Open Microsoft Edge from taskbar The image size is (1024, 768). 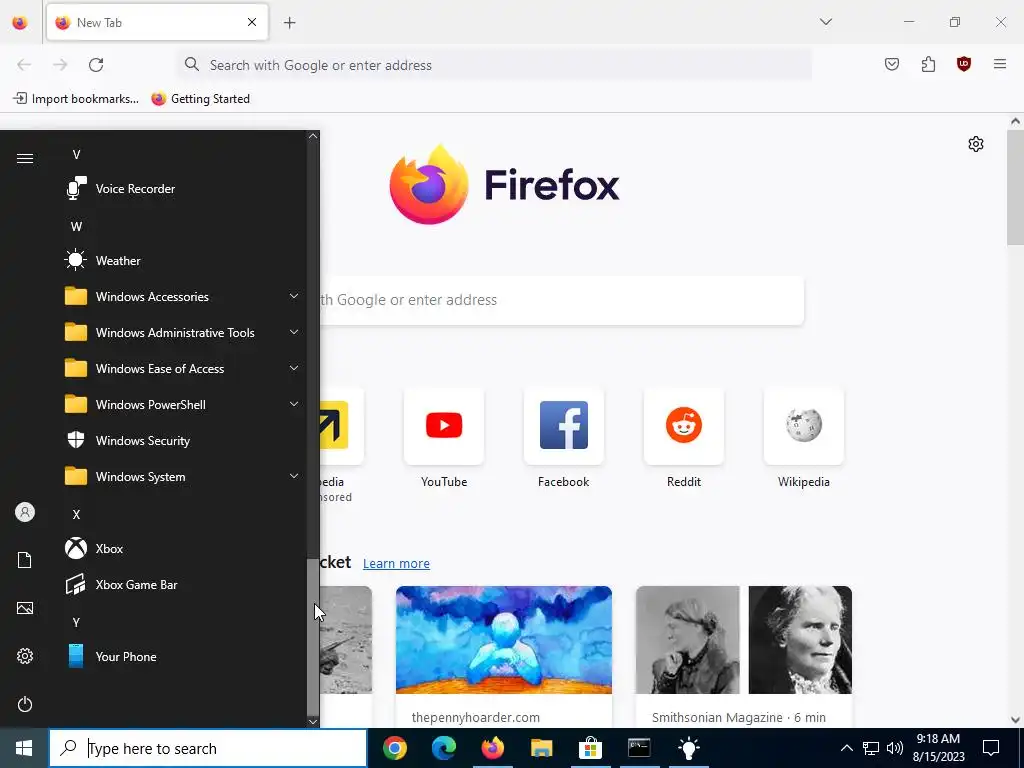pyautogui.click(x=443, y=748)
